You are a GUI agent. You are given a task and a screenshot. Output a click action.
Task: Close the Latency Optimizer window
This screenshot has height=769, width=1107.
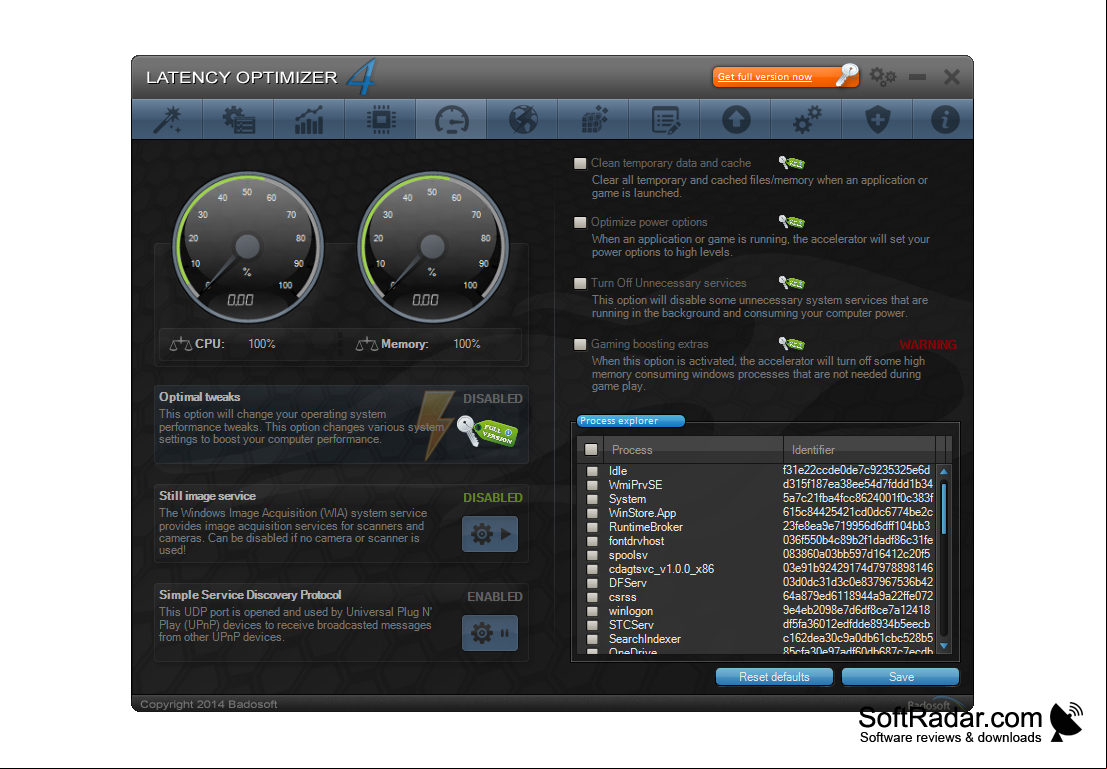[x=952, y=76]
